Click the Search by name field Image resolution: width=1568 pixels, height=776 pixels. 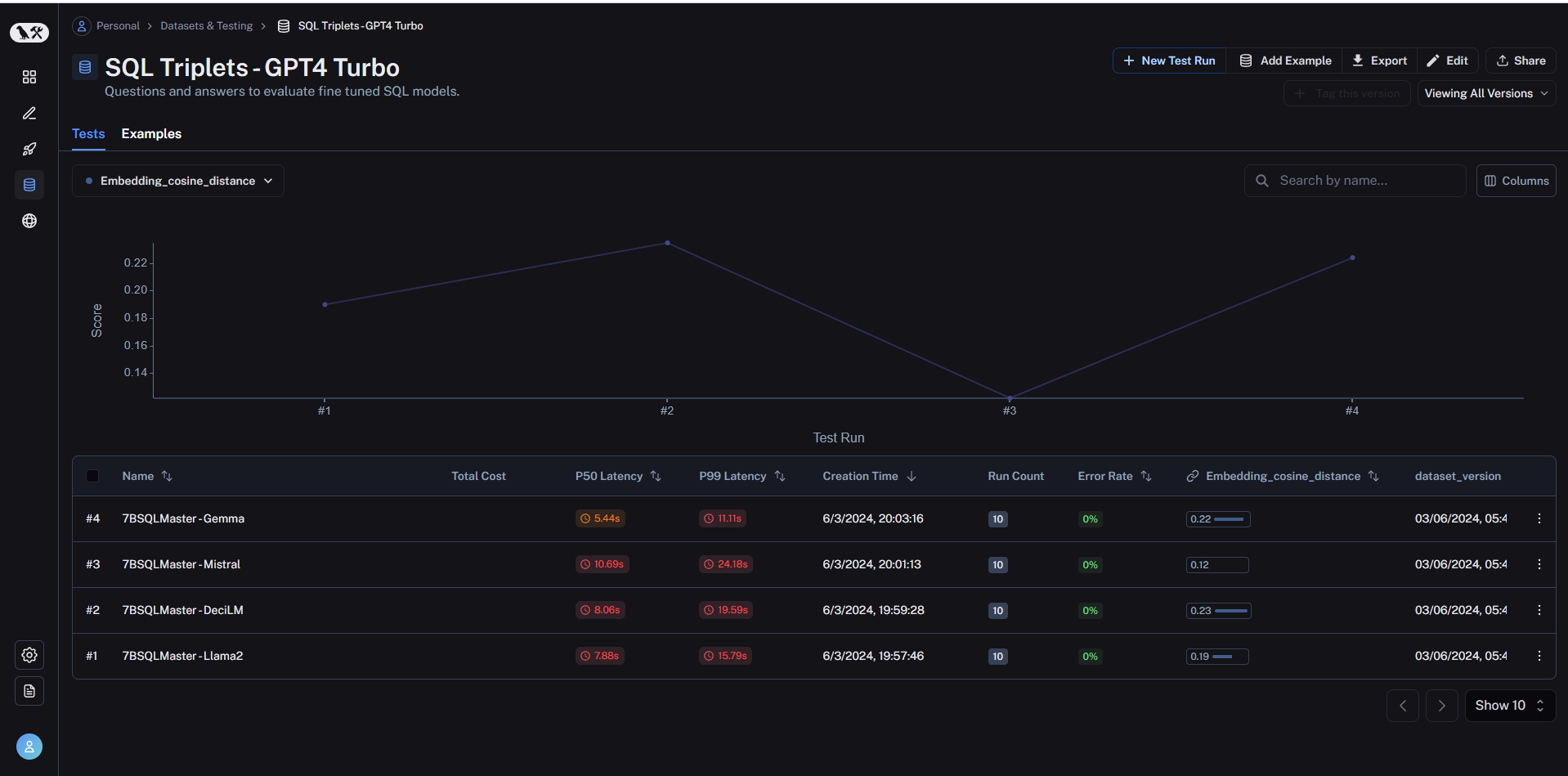1355,181
